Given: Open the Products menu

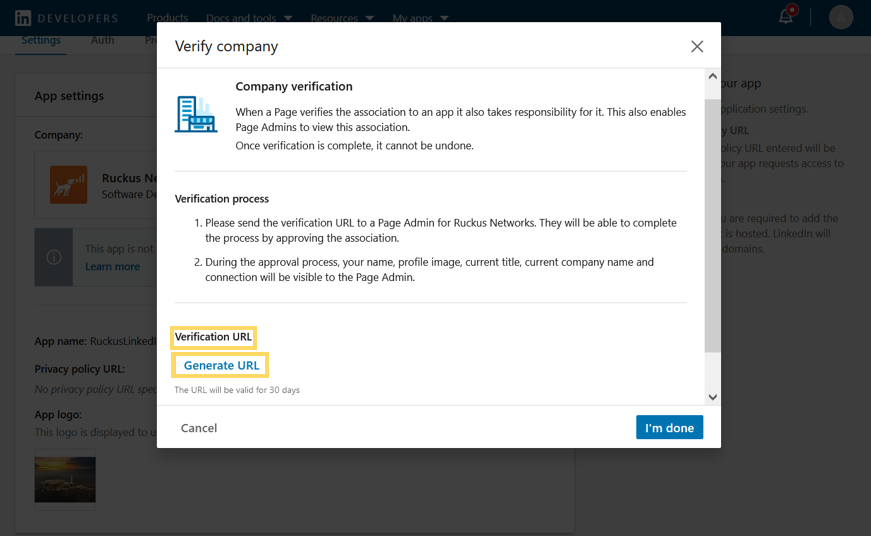Looking at the screenshot, I should click(x=167, y=18).
